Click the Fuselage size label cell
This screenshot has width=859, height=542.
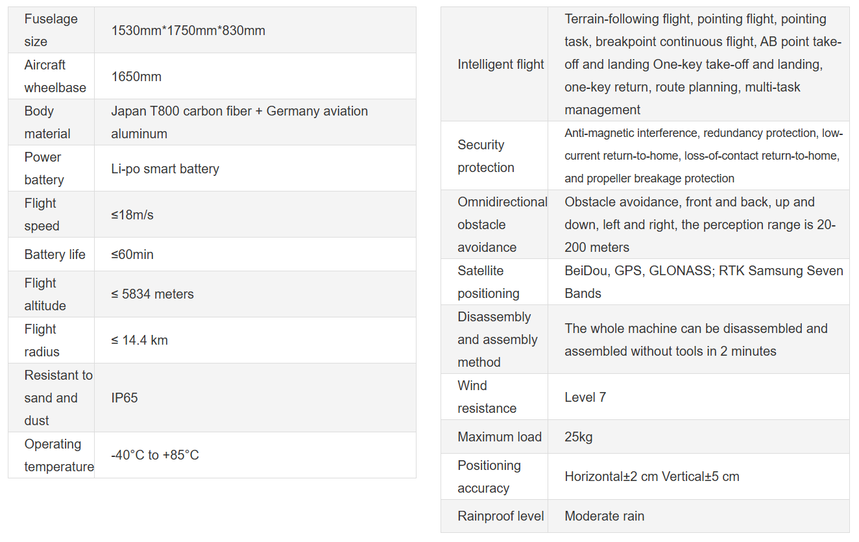click(x=51, y=30)
